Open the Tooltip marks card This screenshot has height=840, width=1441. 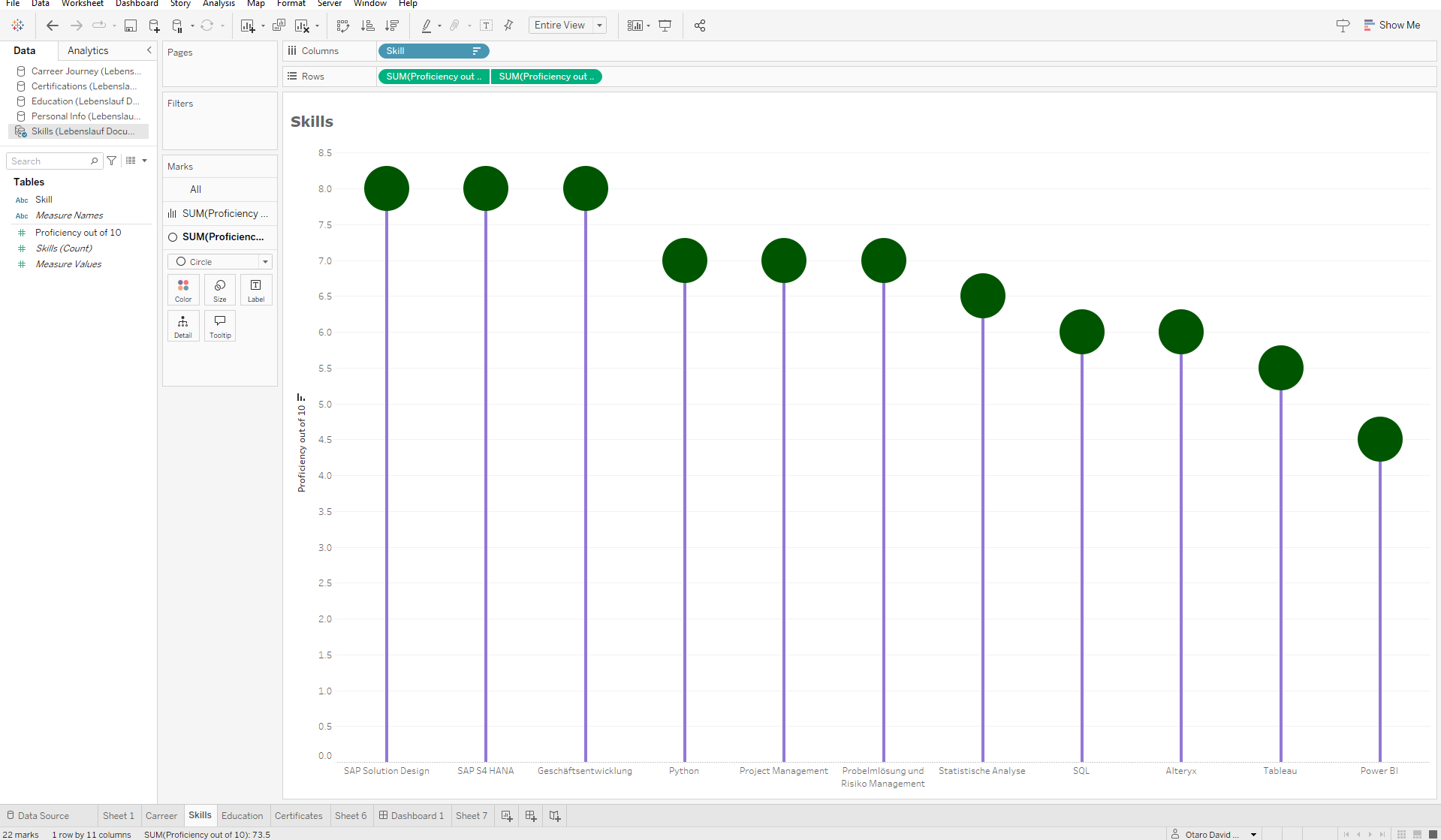point(219,326)
